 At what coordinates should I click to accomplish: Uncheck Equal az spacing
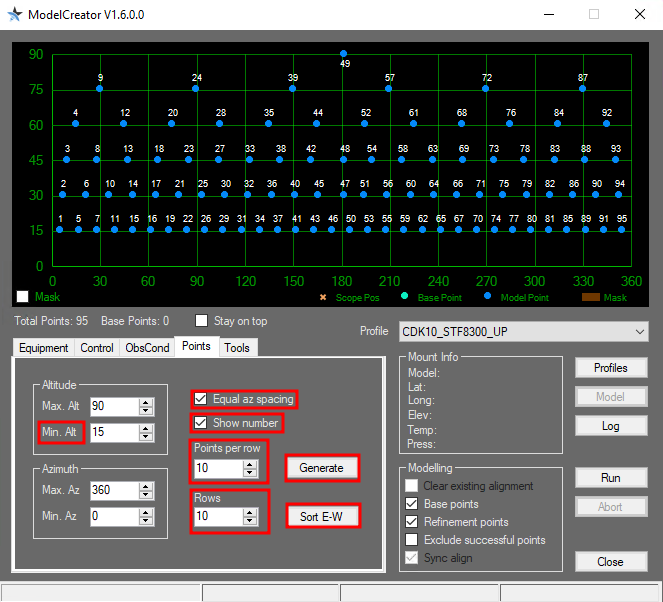(x=201, y=399)
